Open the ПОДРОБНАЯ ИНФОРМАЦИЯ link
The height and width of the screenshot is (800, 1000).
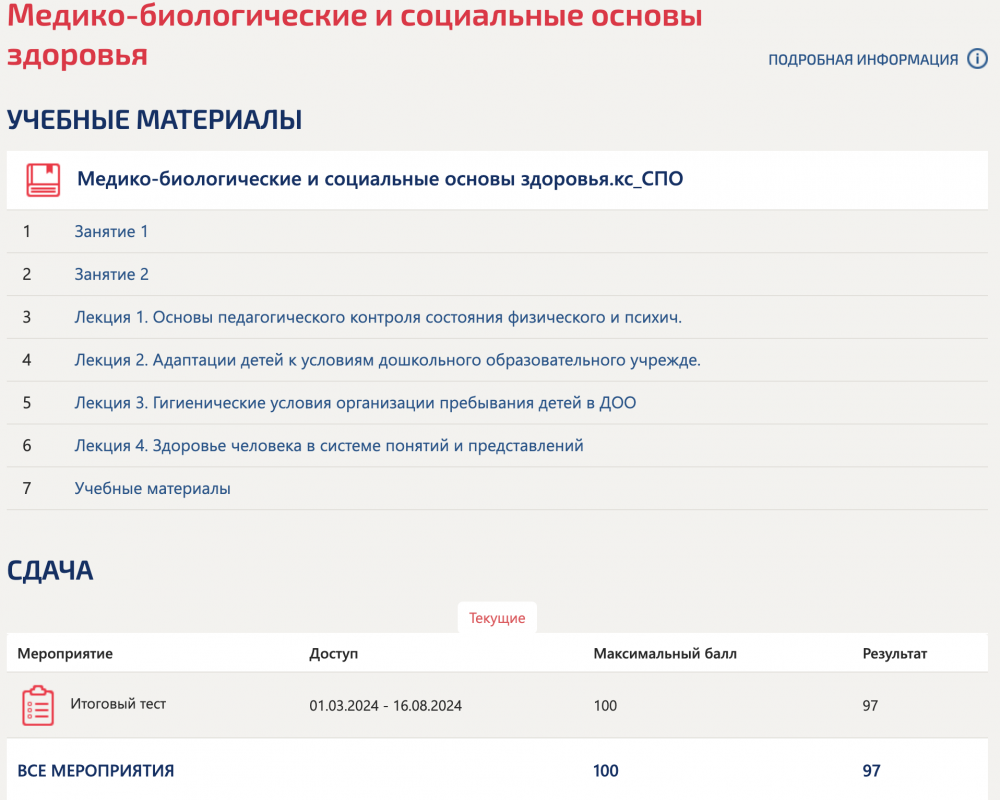tap(863, 59)
